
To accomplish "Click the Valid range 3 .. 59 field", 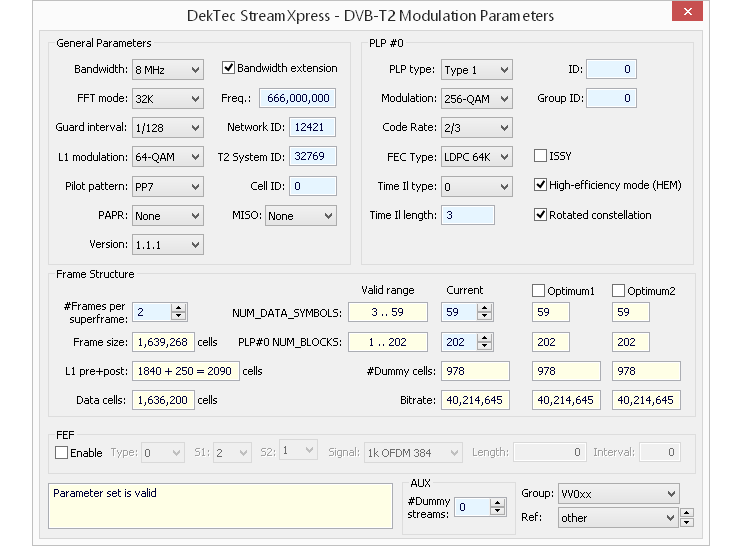I will 388,312.
